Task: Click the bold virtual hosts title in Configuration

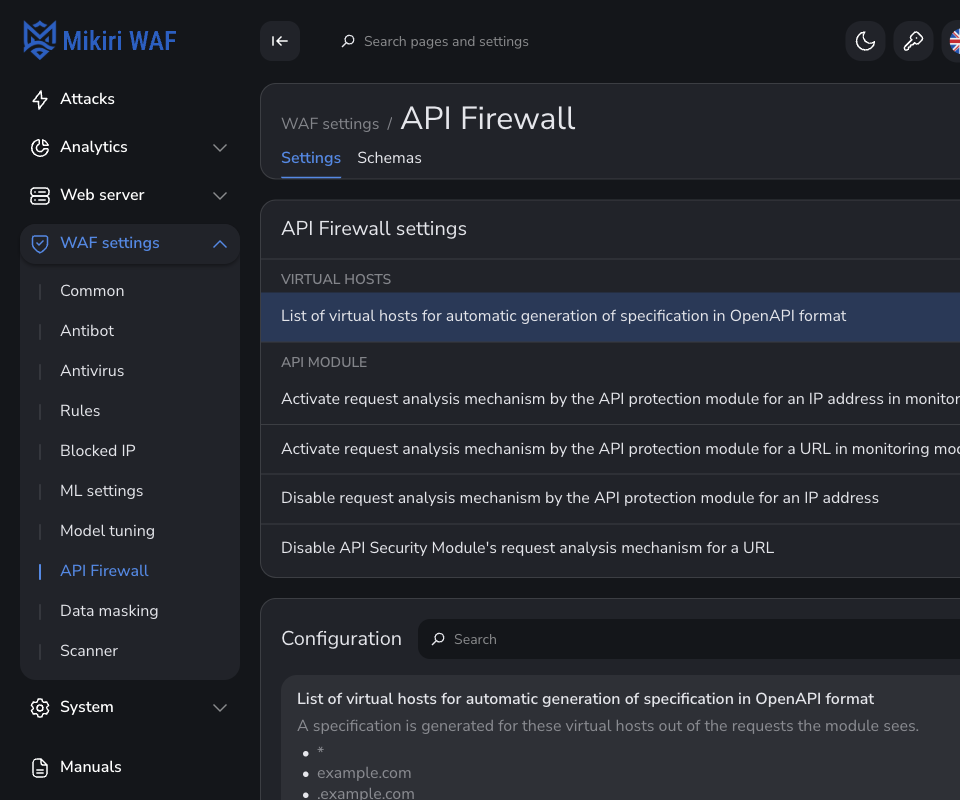Action: (x=585, y=699)
